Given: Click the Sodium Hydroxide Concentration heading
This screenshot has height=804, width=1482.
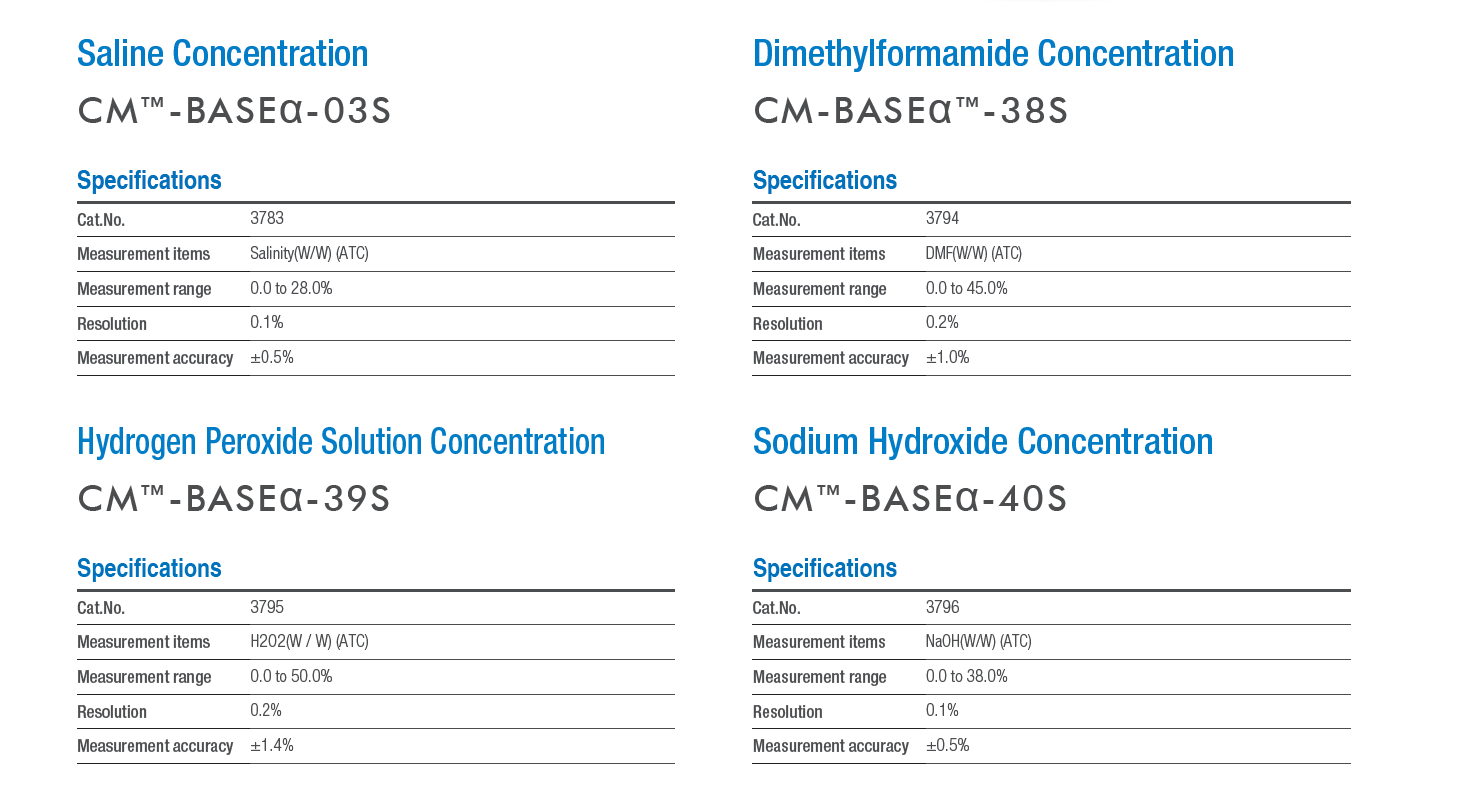Looking at the screenshot, I should coord(983,441).
